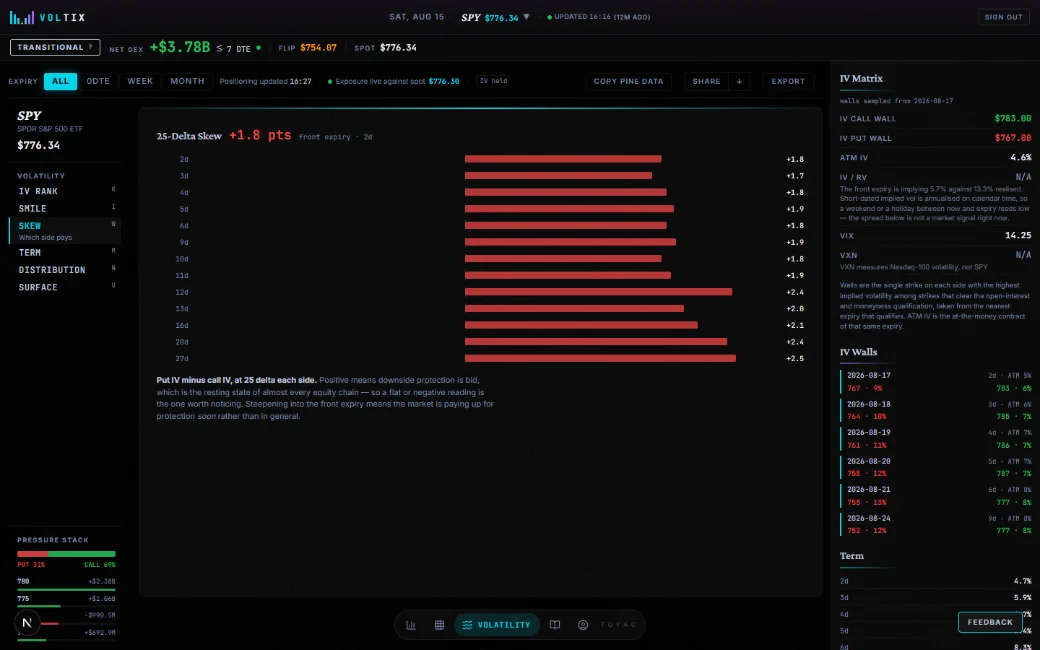Select the WEEK expiry filter
Viewport: 1040px width, 650px height.
point(140,81)
